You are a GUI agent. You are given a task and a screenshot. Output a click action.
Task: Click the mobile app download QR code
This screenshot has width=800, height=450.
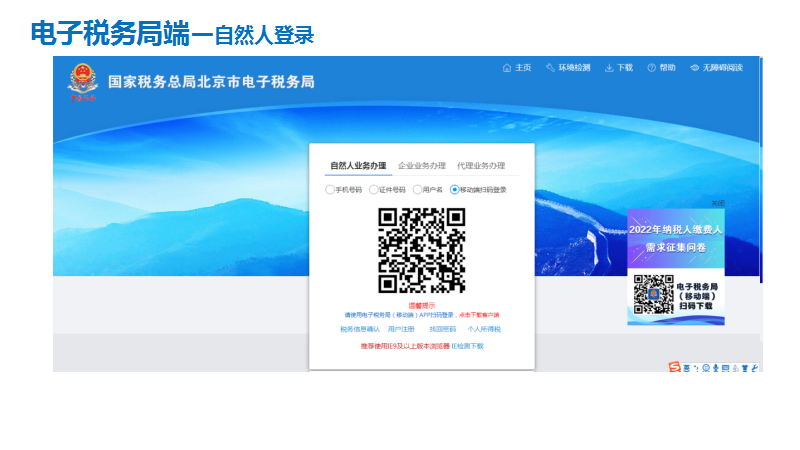coord(654,294)
